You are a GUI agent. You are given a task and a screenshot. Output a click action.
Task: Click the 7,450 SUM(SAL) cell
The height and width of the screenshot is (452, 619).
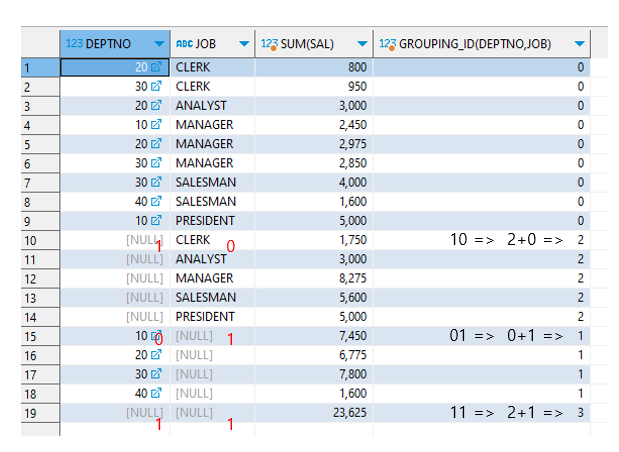[x=314, y=336]
